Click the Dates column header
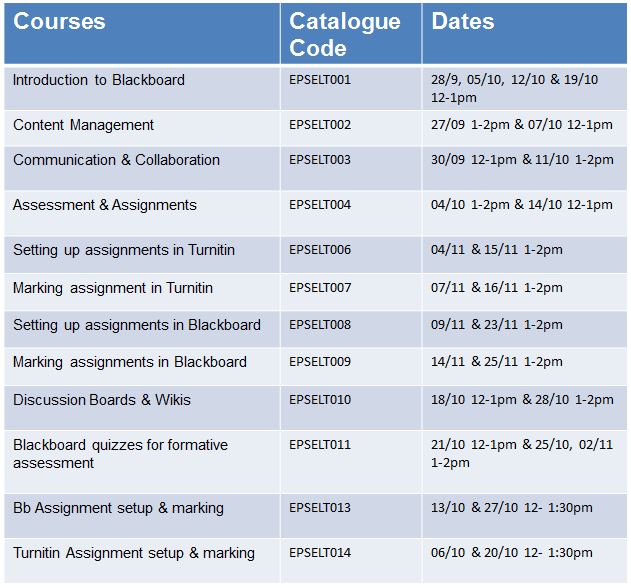Image resolution: width=631 pixels, height=588 pixels. click(x=524, y=33)
